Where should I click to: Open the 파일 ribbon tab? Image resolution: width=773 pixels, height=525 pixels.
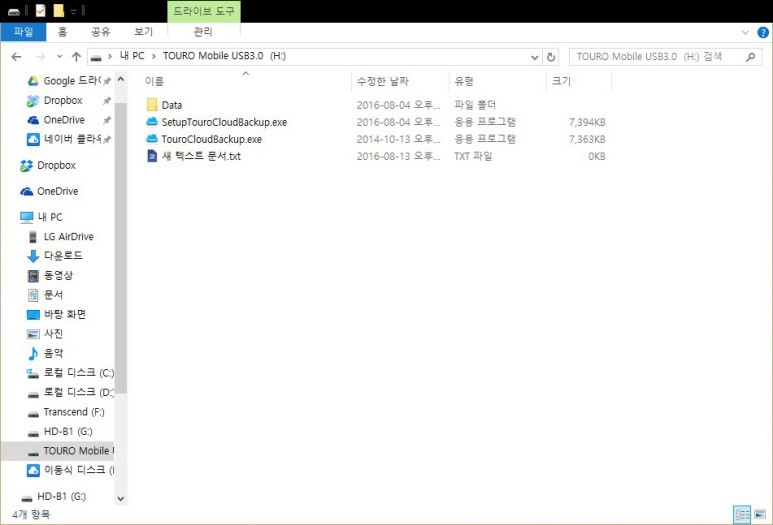tap(23, 32)
